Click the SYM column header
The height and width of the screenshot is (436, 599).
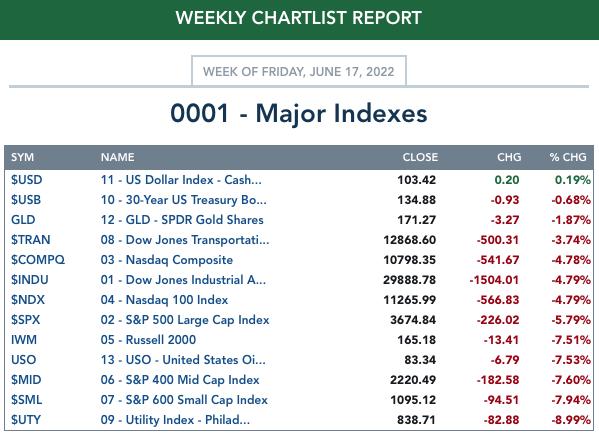click(22, 157)
